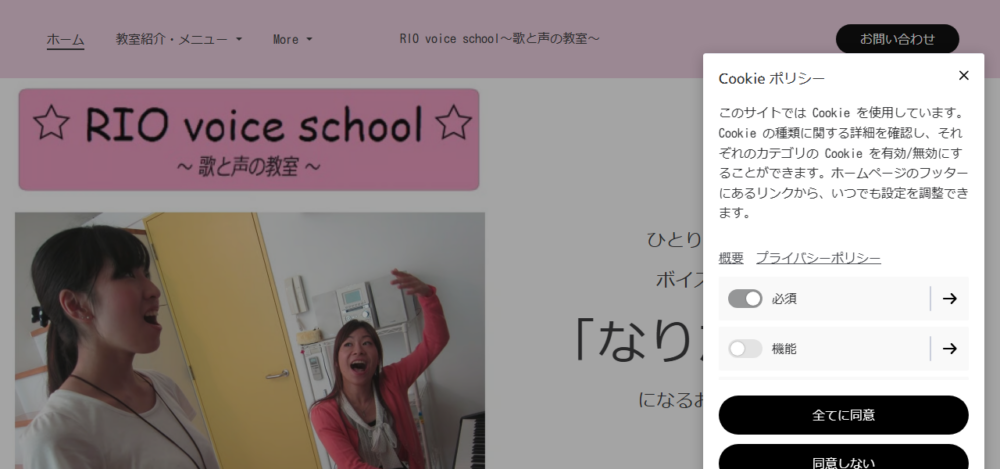Viewport: 1000px width, 469px height.
Task: Open the 概要 link
Action: point(731,258)
